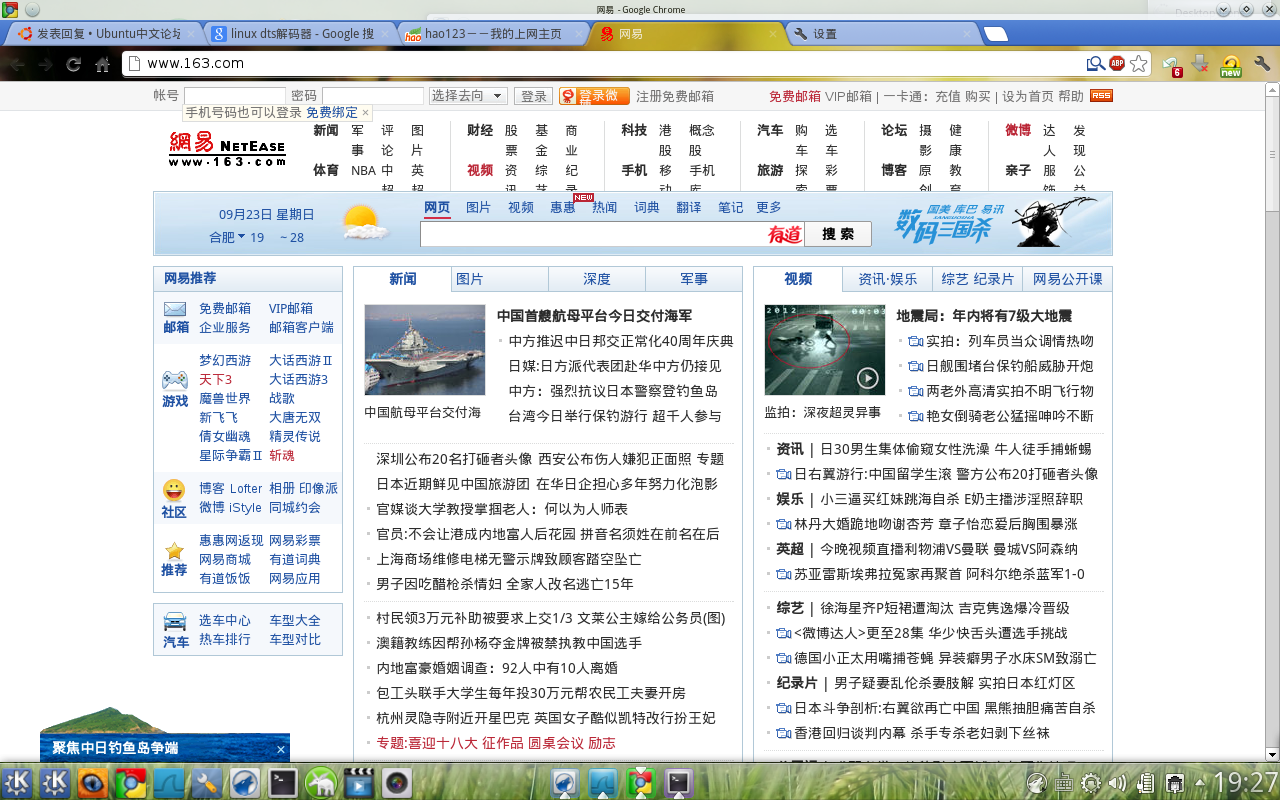Click the gray download arrow extension icon
1280x800 pixels.
point(1201,65)
